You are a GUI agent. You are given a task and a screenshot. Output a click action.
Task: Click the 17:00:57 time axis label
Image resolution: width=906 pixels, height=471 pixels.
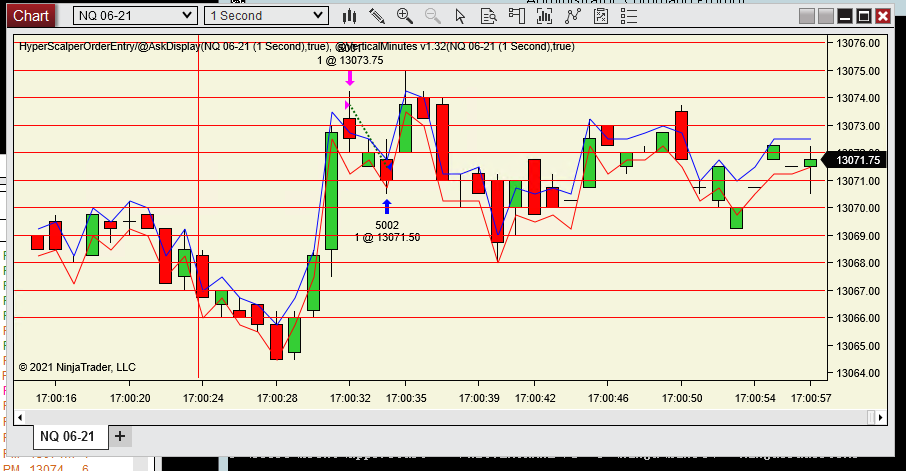coord(811,398)
